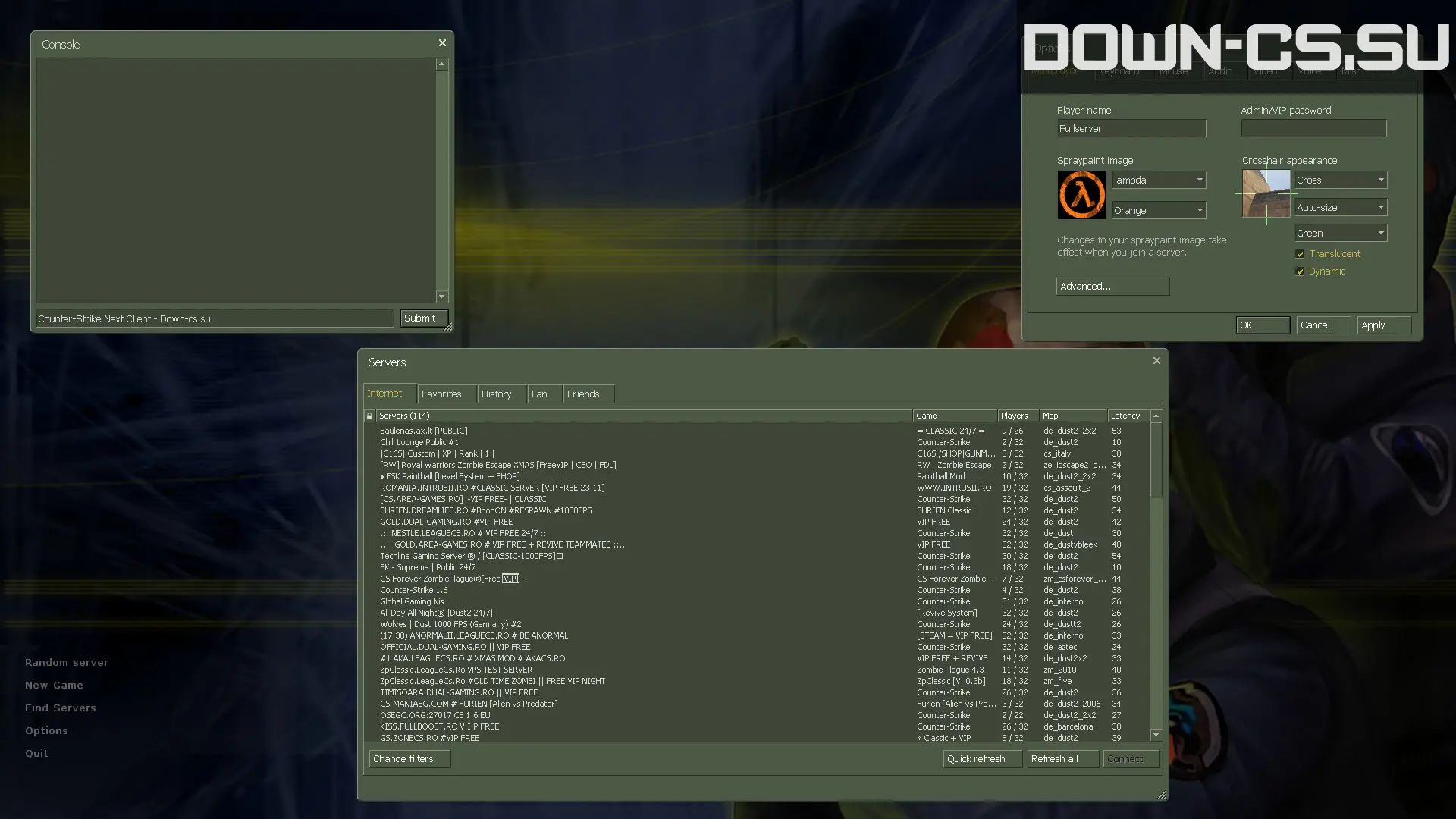Click the Change filters button

pyautogui.click(x=409, y=759)
